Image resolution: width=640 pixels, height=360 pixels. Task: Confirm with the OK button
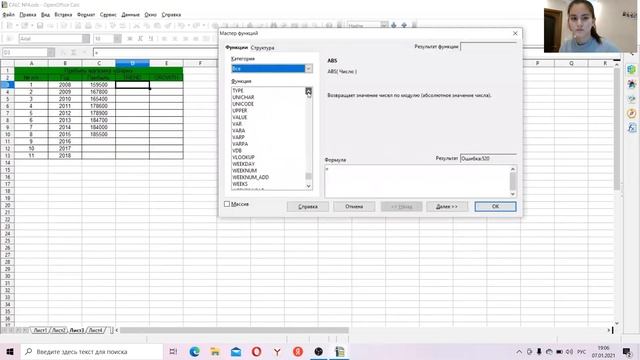point(495,207)
